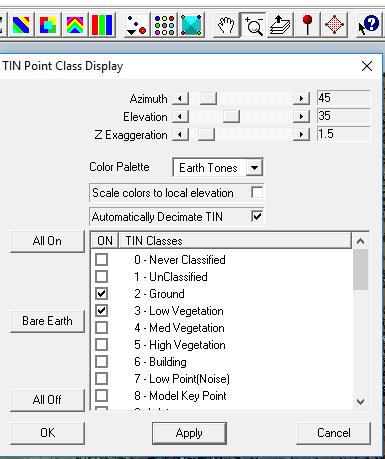Open the Color Palette dropdown
Screen dimensions: 385x459
(x=254, y=167)
